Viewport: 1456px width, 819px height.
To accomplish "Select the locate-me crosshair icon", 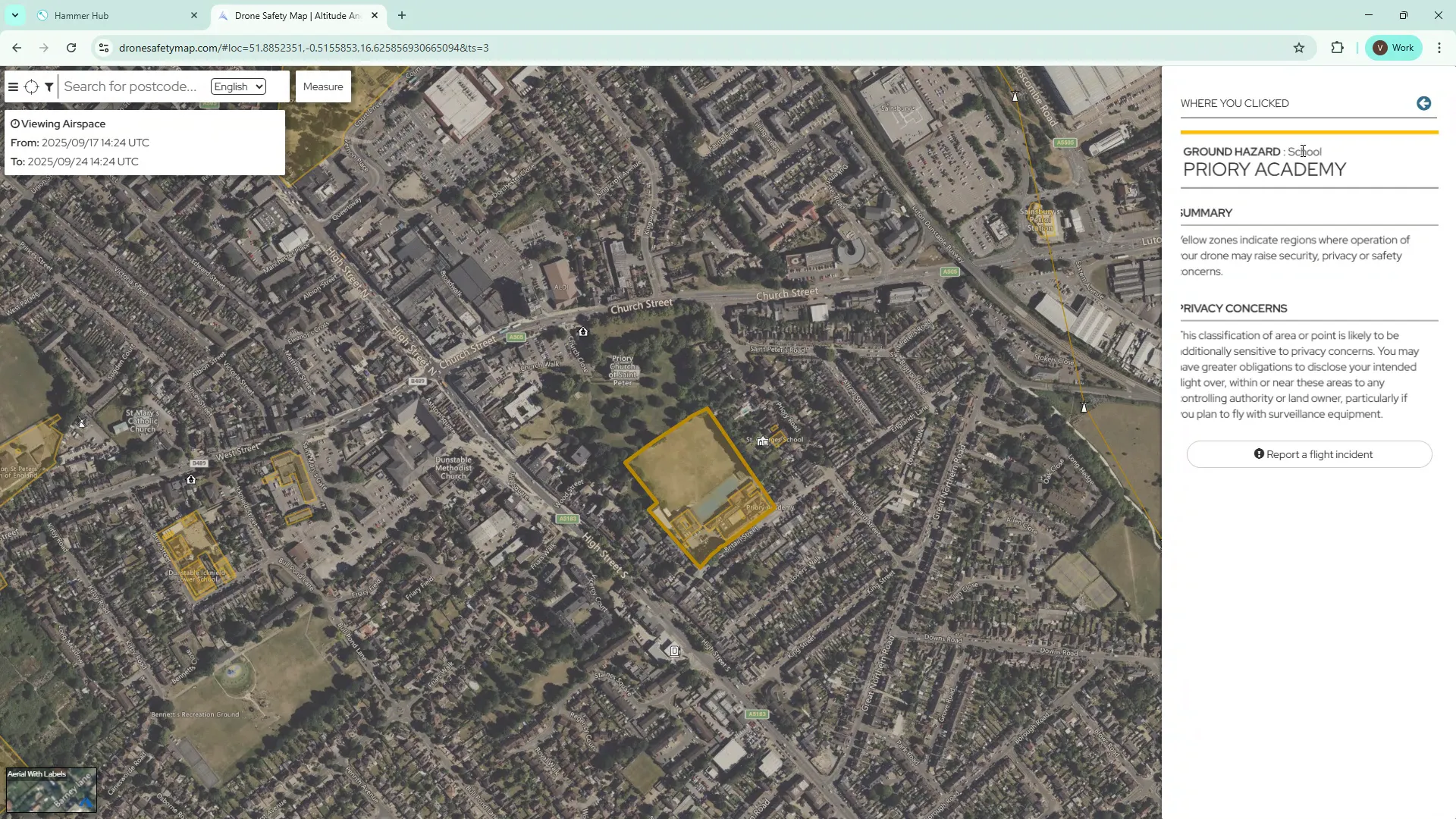I will pyautogui.click(x=31, y=86).
